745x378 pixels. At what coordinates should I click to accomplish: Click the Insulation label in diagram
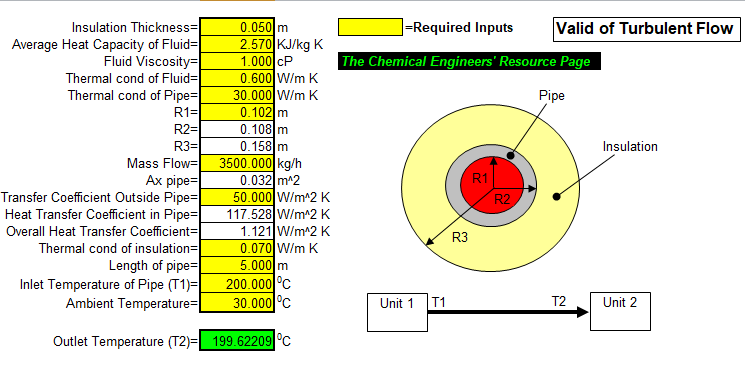630,146
